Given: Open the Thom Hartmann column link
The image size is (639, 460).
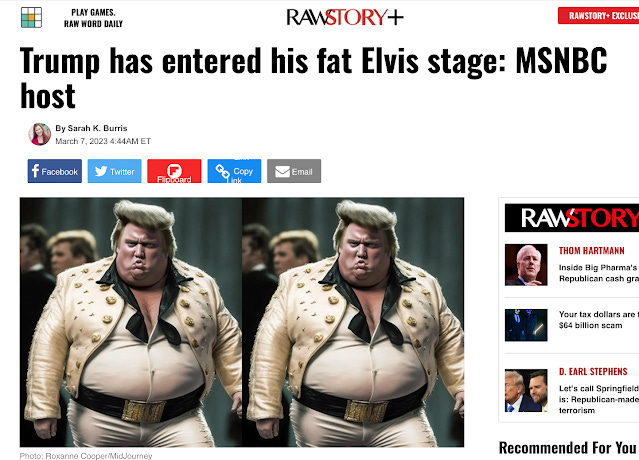Looking at the screenshot, I should coord(592,251).
